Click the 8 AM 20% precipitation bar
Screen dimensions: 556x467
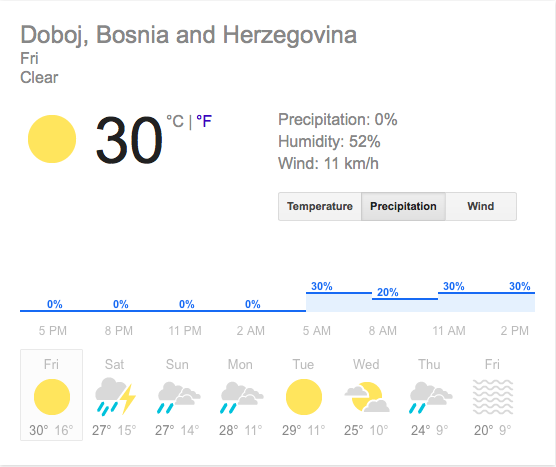click(x=405, y=299)
